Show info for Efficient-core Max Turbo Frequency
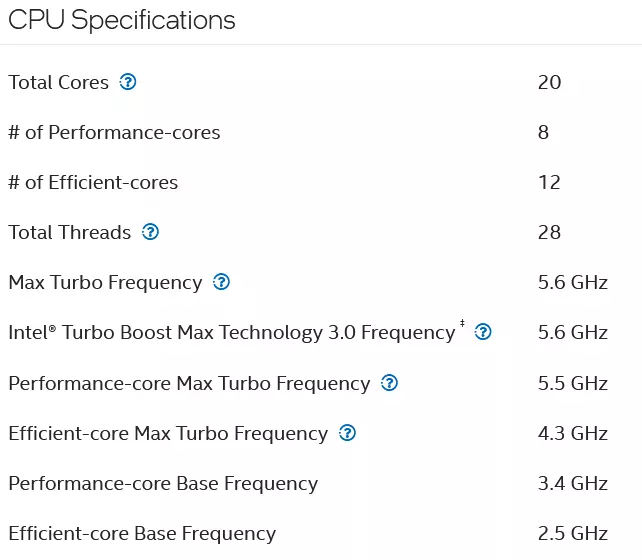The image size is (642, 560). pyautogui.click(x=348, y=433)
